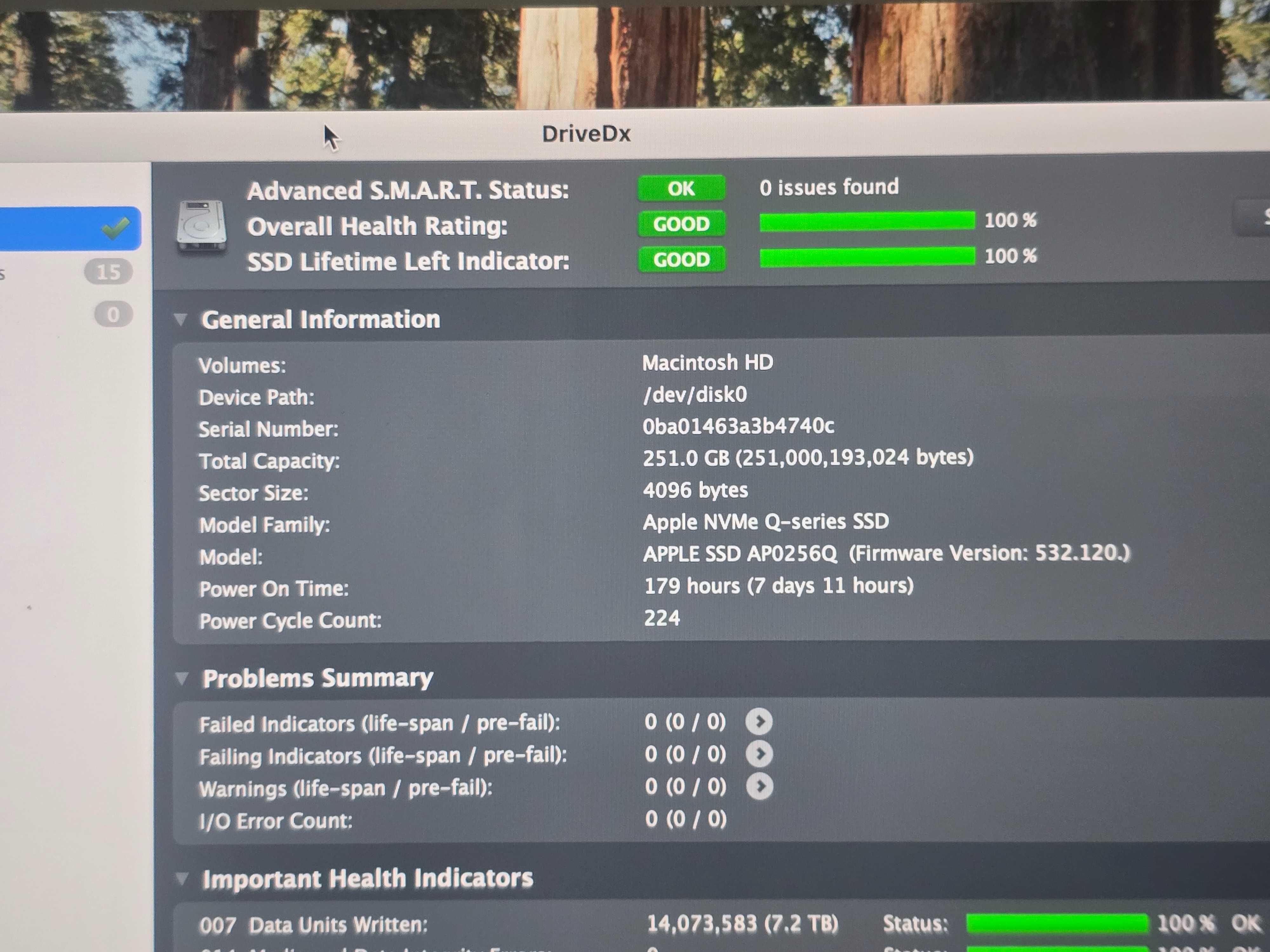1270x952 pixels.
Task: Click the '4096 bytes' sector size value
Action: click(695, 490)
